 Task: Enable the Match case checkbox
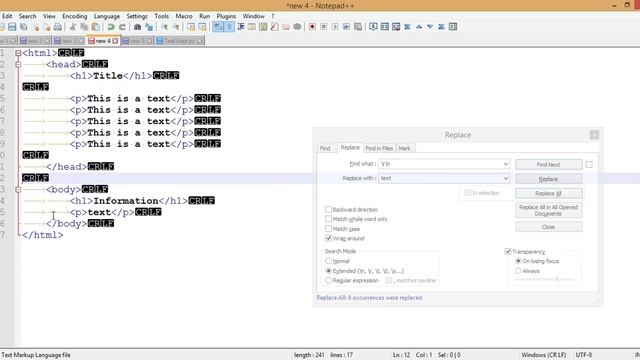tap(328, 229)
